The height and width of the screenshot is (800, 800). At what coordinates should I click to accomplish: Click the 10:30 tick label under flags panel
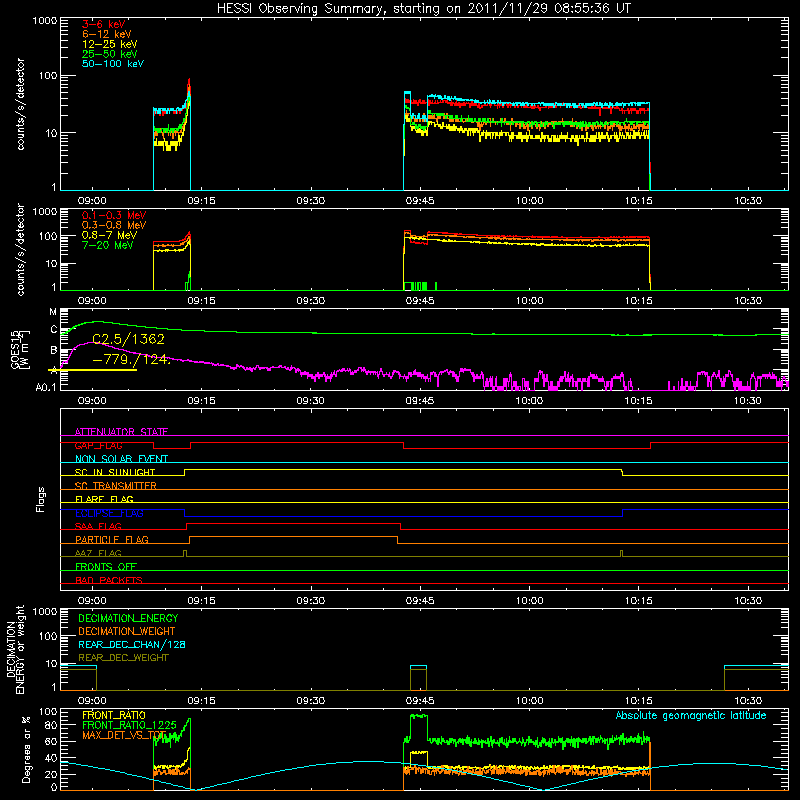[x=747, y=601]
